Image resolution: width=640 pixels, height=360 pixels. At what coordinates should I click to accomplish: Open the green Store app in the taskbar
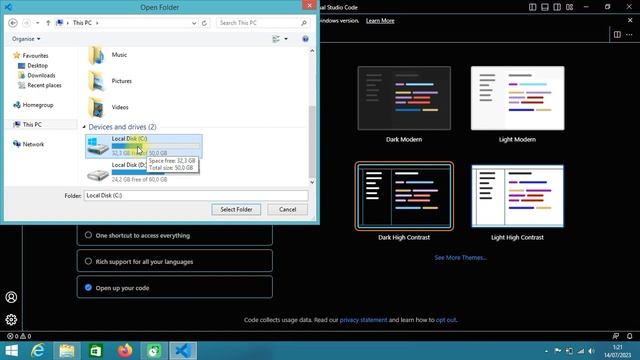pyautogui.click(x=96, y=351)
